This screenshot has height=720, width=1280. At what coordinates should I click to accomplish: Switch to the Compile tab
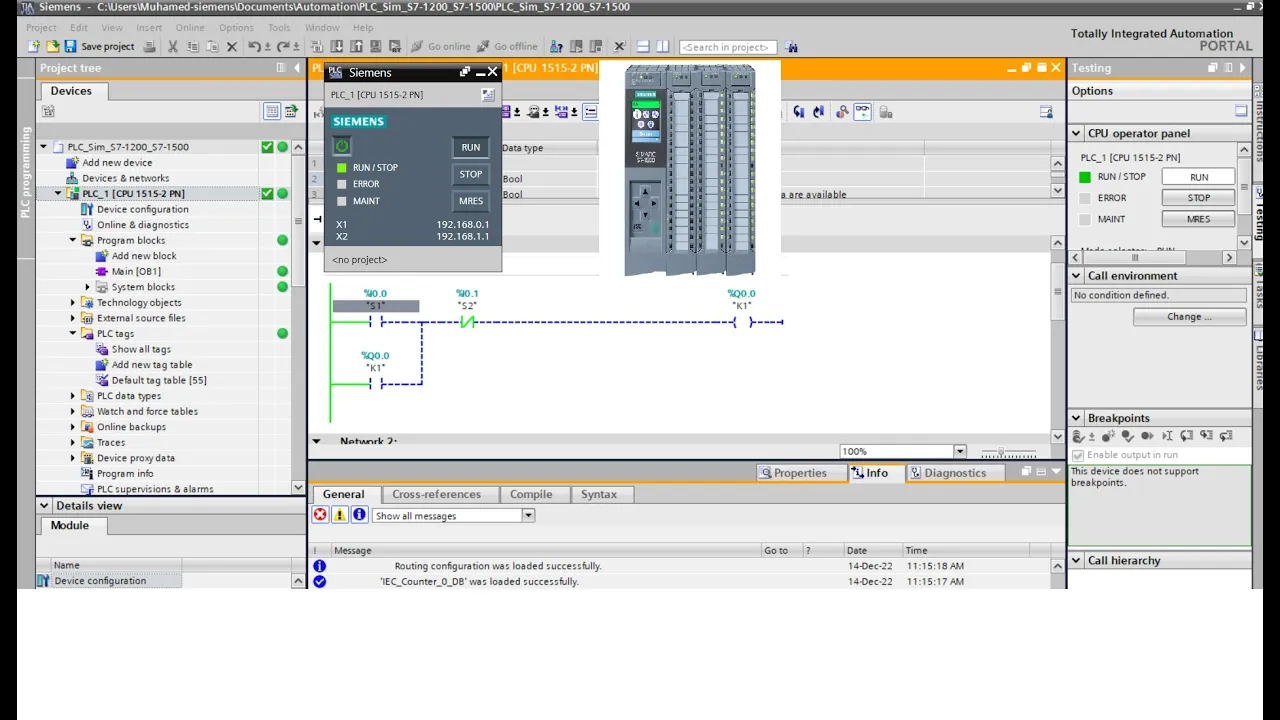[x=531, y=494]
